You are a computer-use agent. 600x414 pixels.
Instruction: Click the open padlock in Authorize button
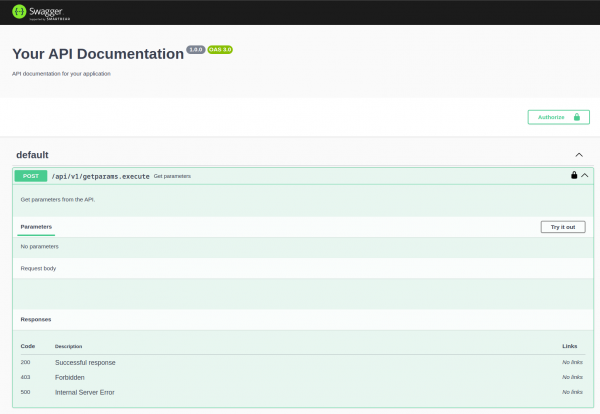coord(575,117)
